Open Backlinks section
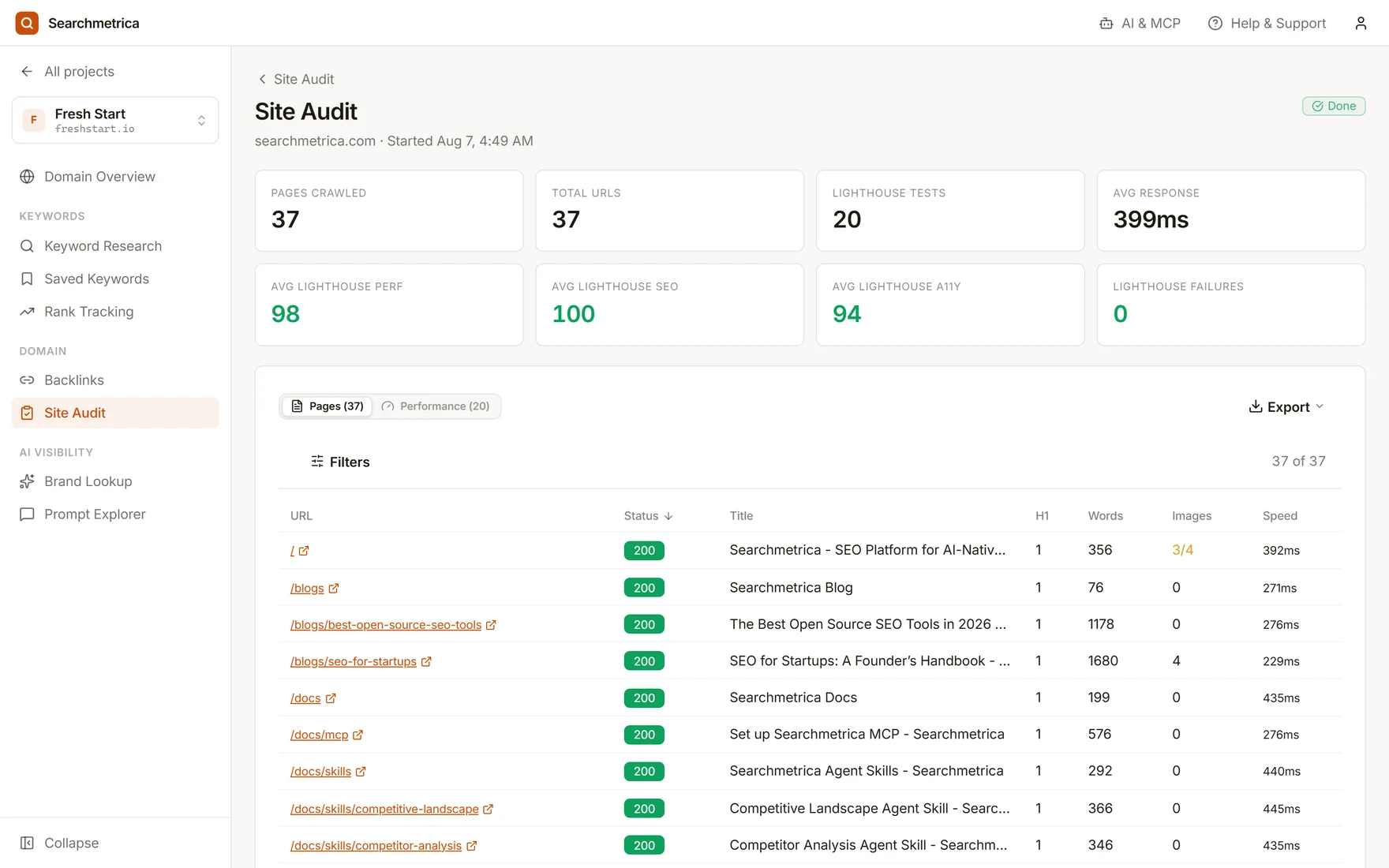 tap(115, 380)
